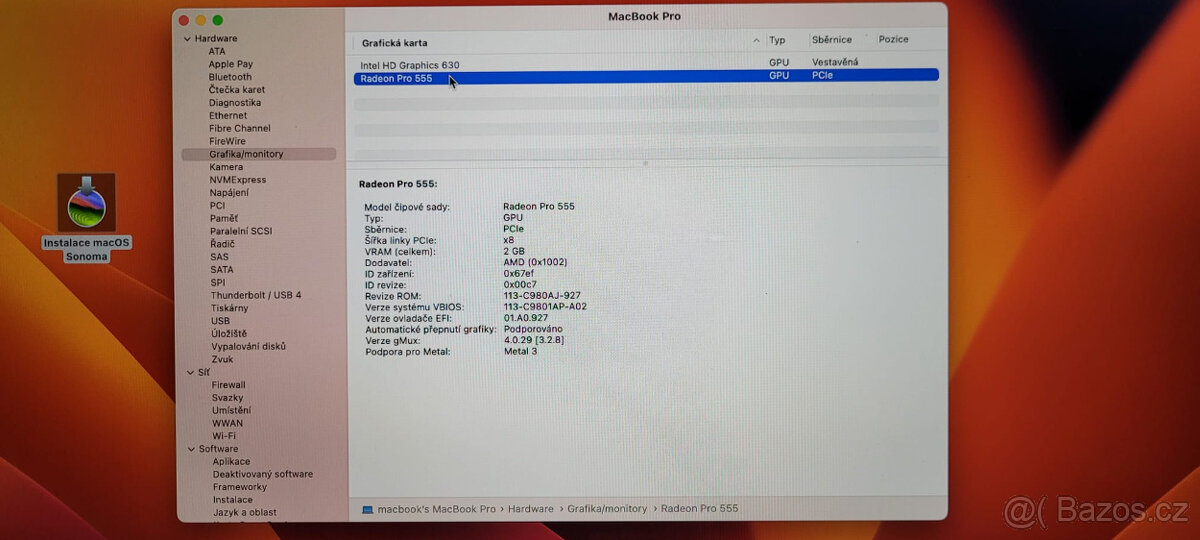This screenshot has width=1200, height=540.
Task: Click the AMD (0x1002) vendor value
Action: [535, 262]
